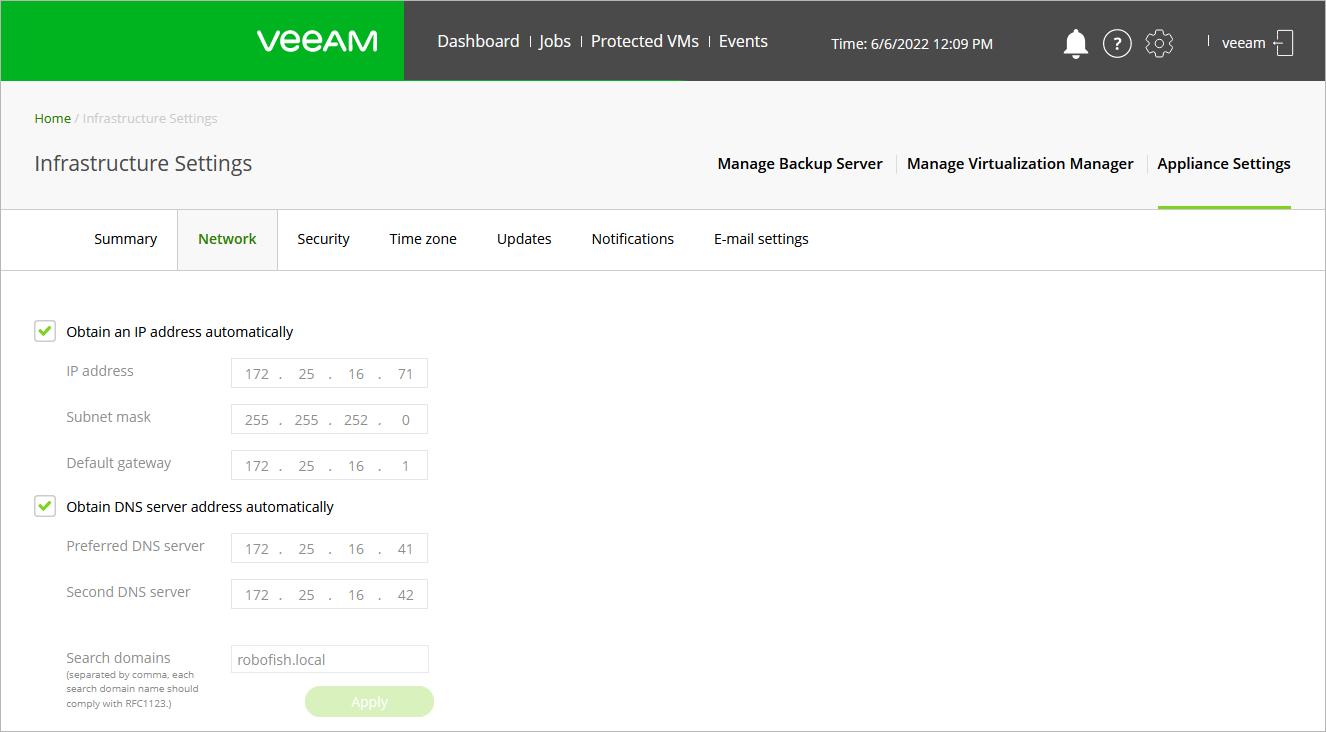Open the Dashboard menu item
Viewport: 1326px width, 732px height.
point(478,41)
